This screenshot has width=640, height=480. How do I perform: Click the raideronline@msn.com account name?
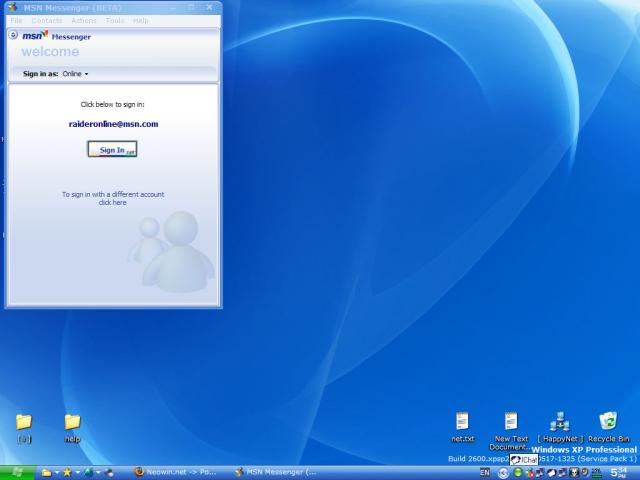click(113, 124)
